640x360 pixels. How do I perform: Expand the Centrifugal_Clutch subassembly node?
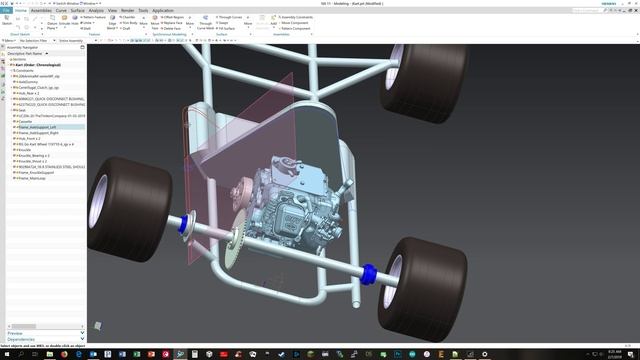[11, 87]
